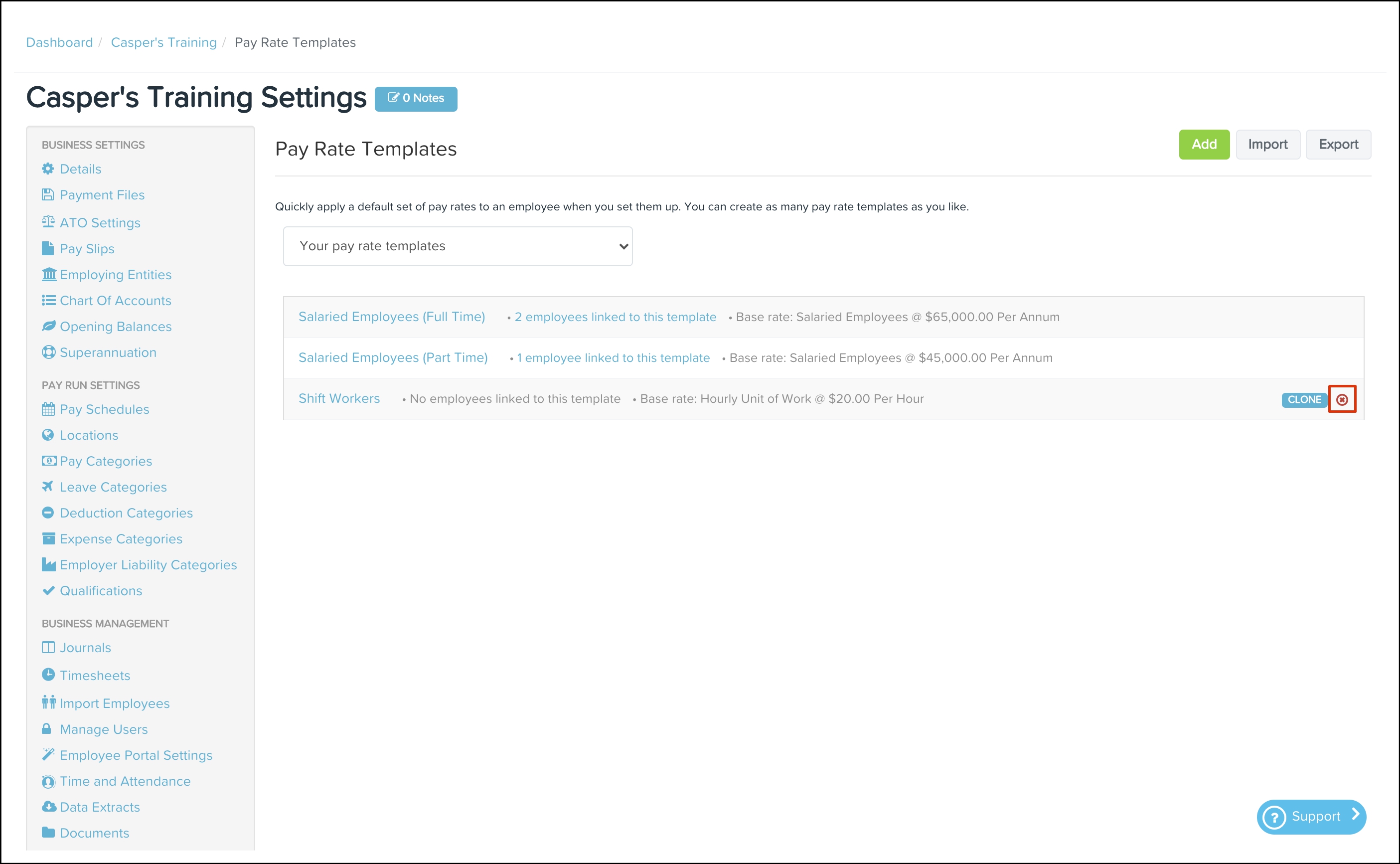1400x864 pixels.
Task: Click the Manage Users padlock icon
Action: click(x=47, y=728)
